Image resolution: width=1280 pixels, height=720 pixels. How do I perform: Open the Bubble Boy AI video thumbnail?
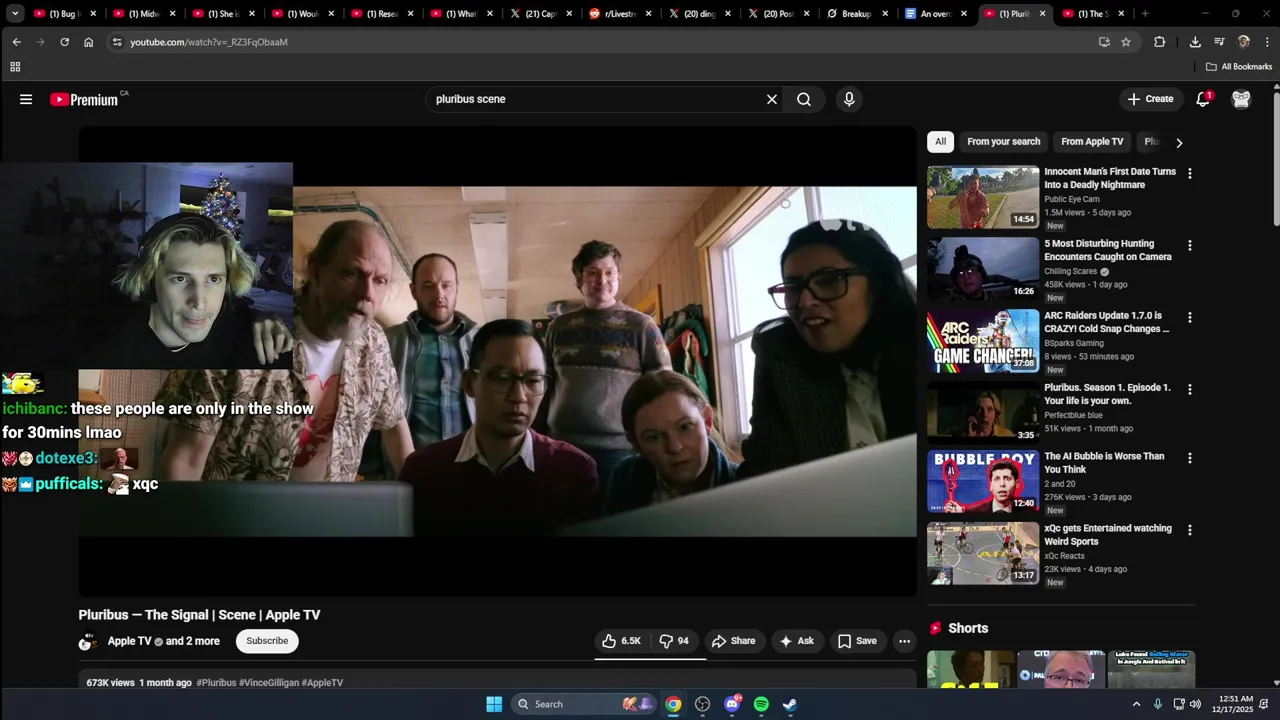(x=983, y=482)
